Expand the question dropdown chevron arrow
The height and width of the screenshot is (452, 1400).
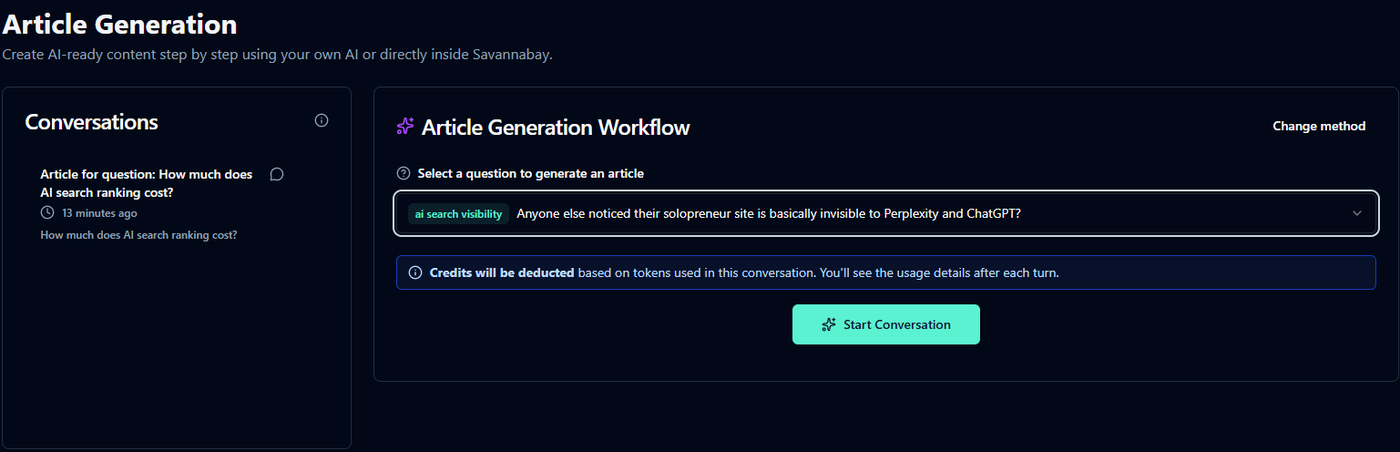coord(1357,213)
